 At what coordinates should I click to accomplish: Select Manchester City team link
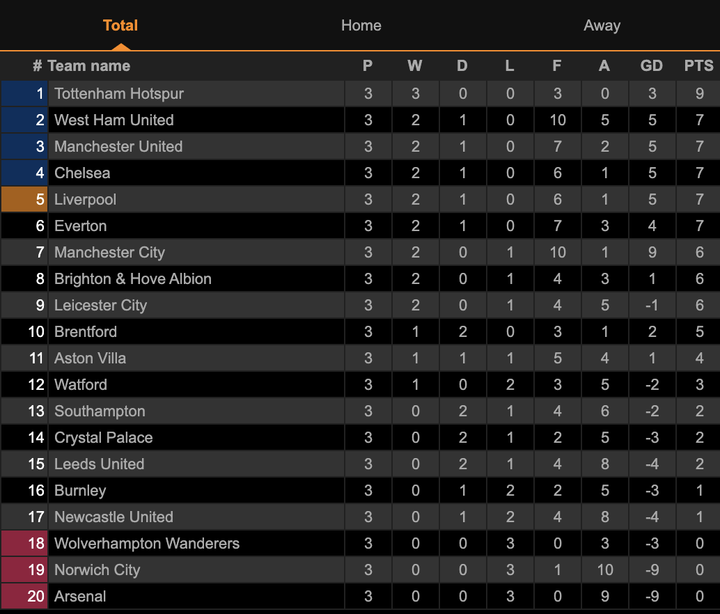coord(109,252)
